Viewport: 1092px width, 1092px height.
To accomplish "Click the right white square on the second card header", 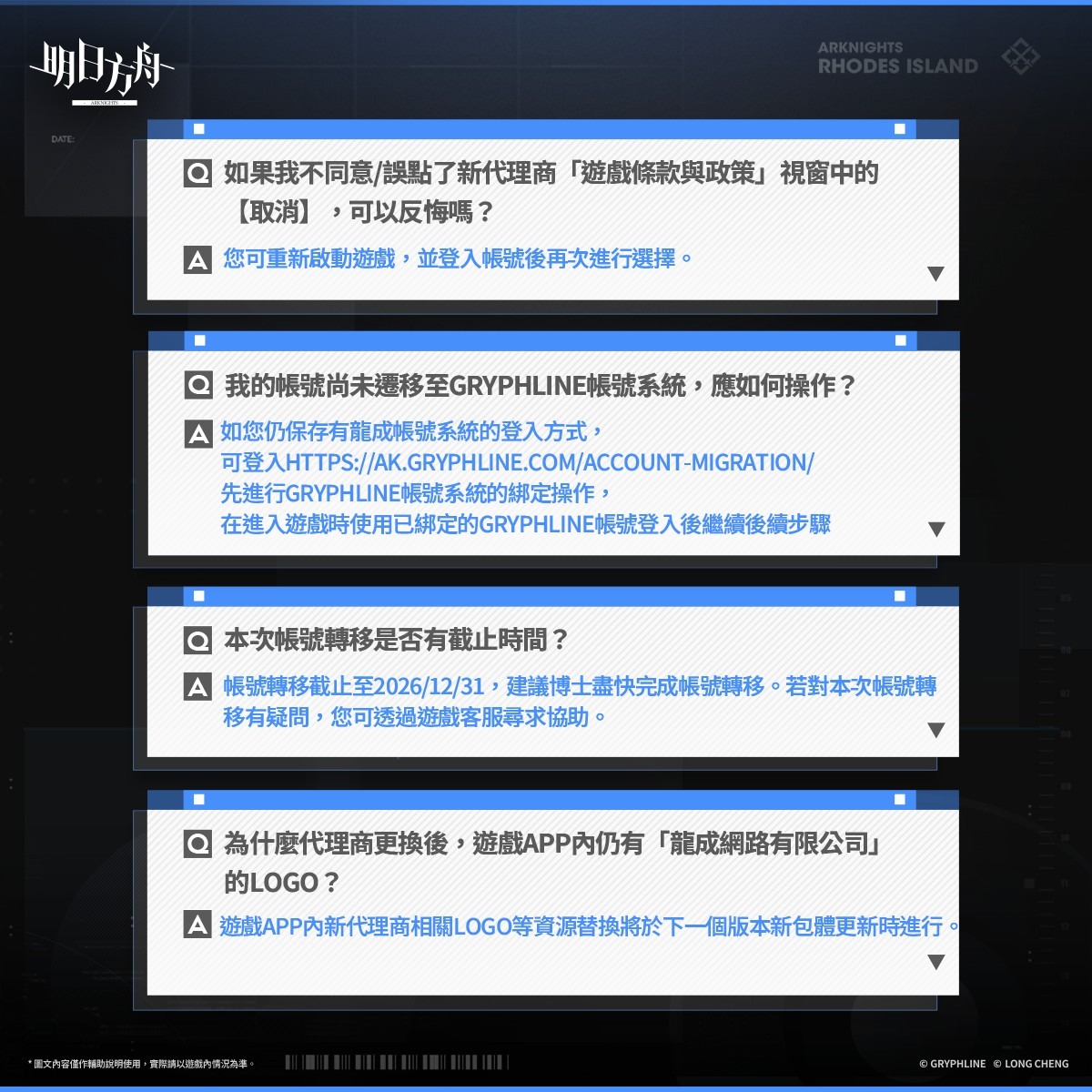I will pyautogui.click(x=900, y=340).
